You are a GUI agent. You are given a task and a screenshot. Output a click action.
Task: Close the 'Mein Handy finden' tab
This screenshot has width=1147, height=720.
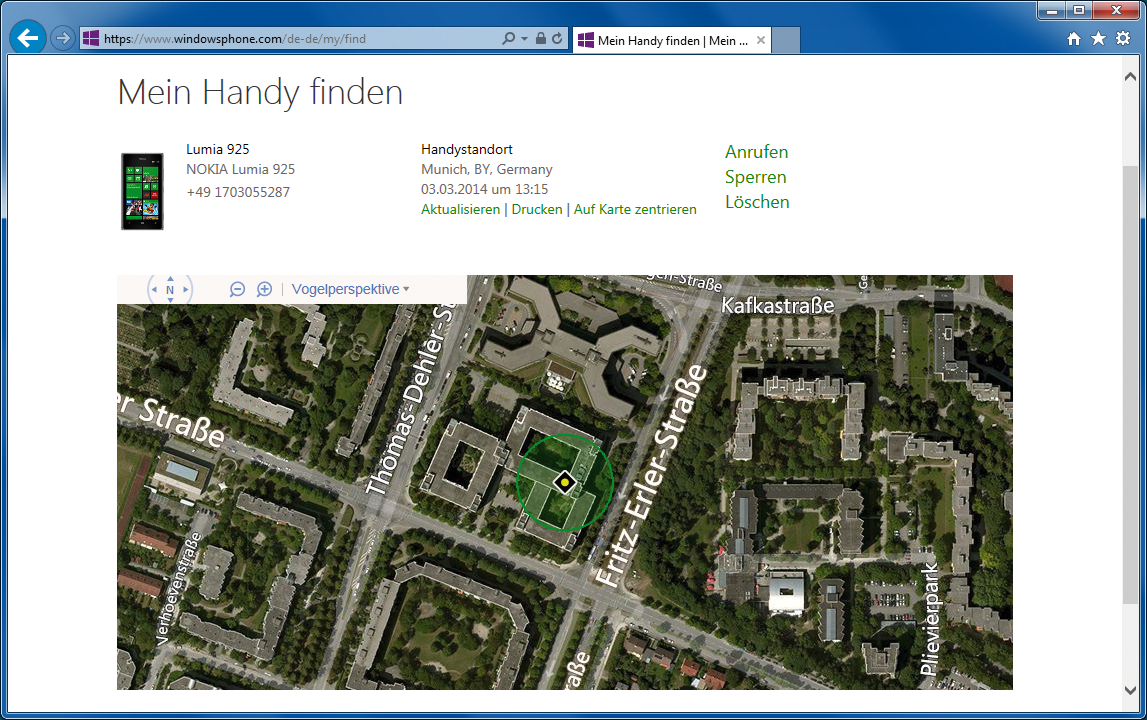(x=761, y=40)
